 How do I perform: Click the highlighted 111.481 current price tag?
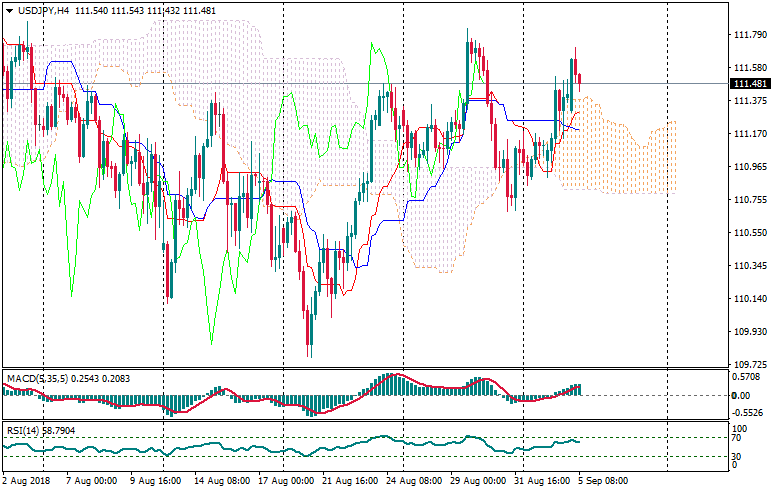(x=750, y=83)
